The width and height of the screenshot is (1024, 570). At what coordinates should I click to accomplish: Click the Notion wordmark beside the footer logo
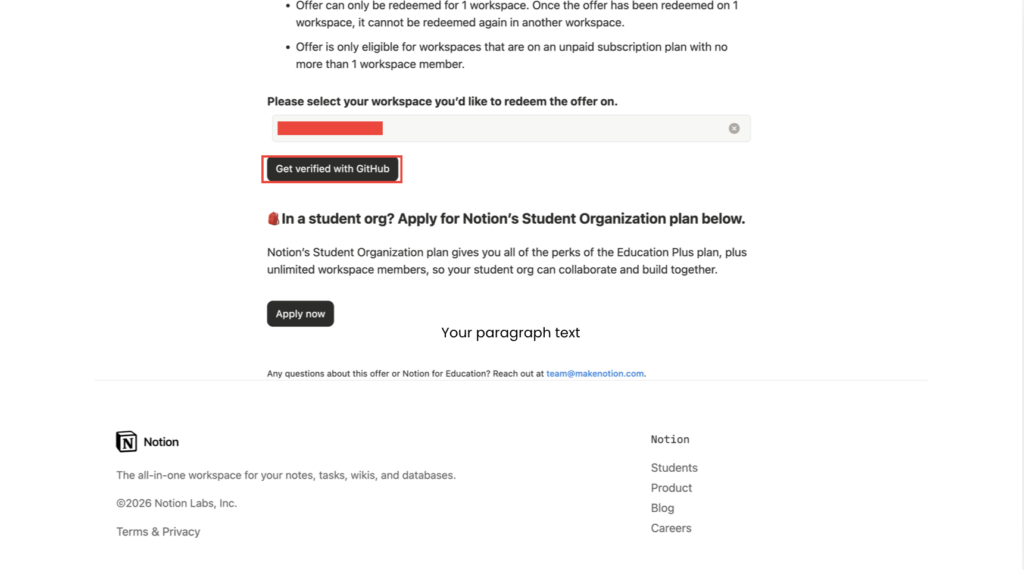pyautogui.click(x=161, y=442)
